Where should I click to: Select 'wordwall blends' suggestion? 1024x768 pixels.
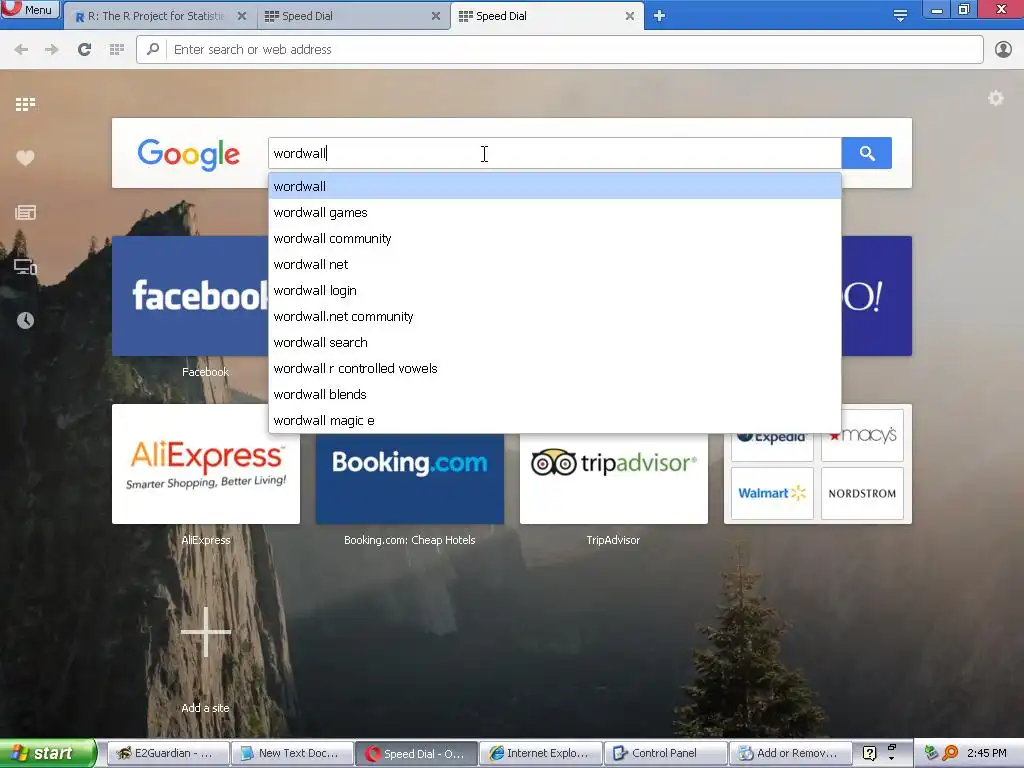pos(554,394)
